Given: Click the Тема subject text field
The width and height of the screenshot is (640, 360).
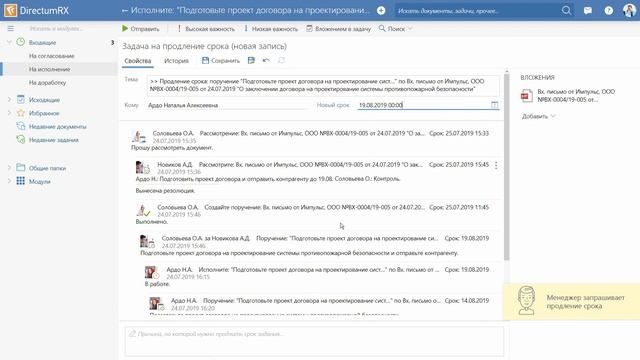Looking at the screenshot, I should tap(323, 85).
